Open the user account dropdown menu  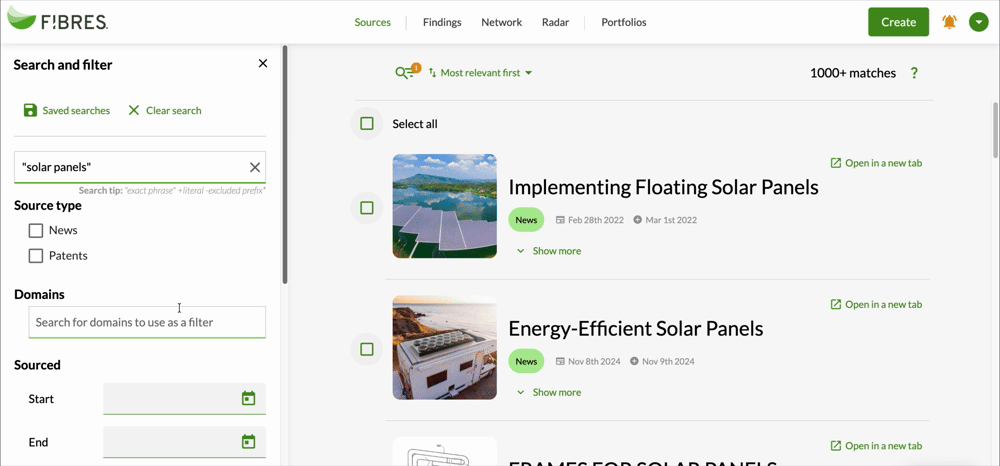click(x=978, y=22)
